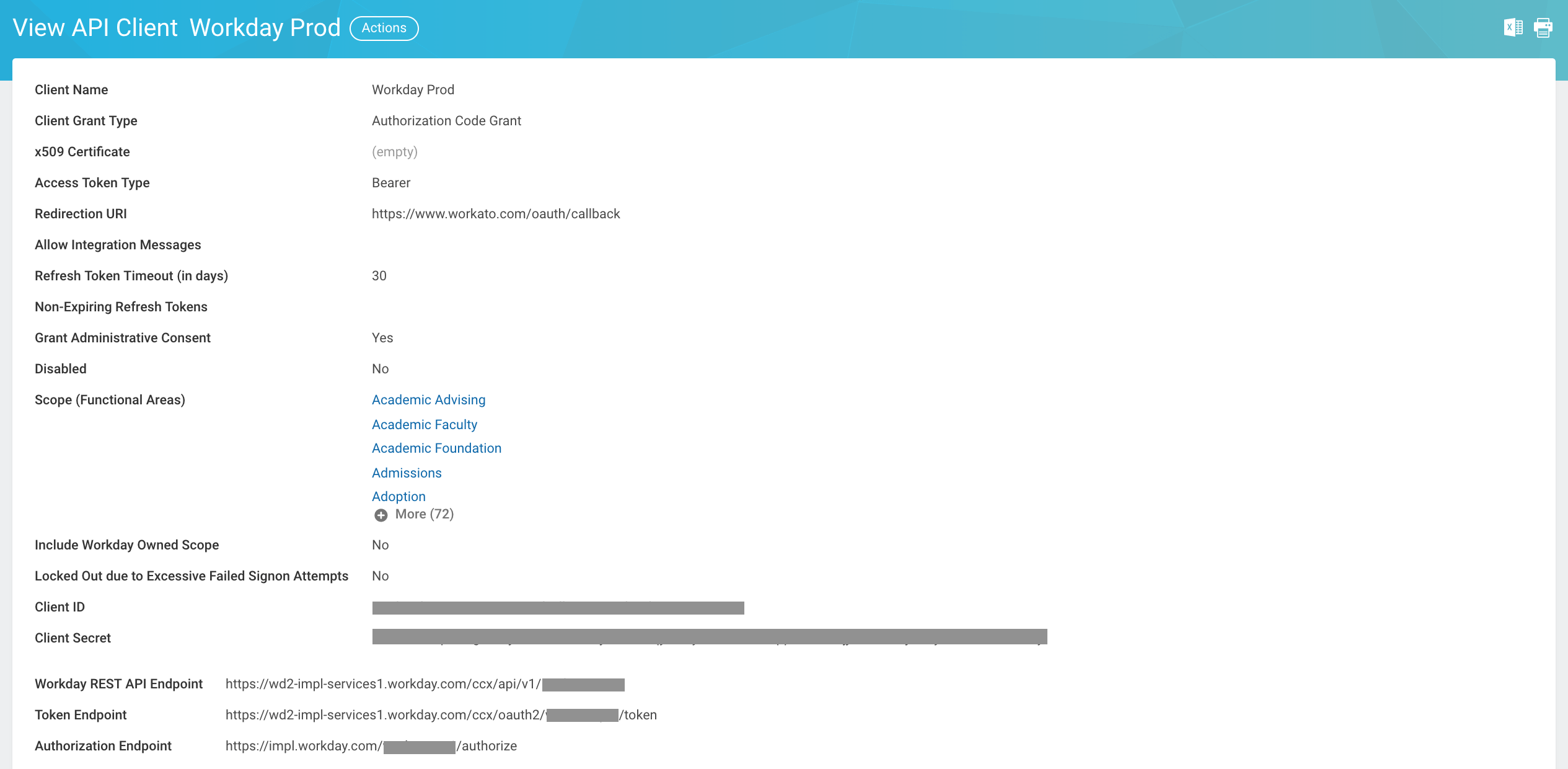Click the printer icon at top right
Image resolution: width=1568 pixels, height=769 pixels.
[1543, 27]
